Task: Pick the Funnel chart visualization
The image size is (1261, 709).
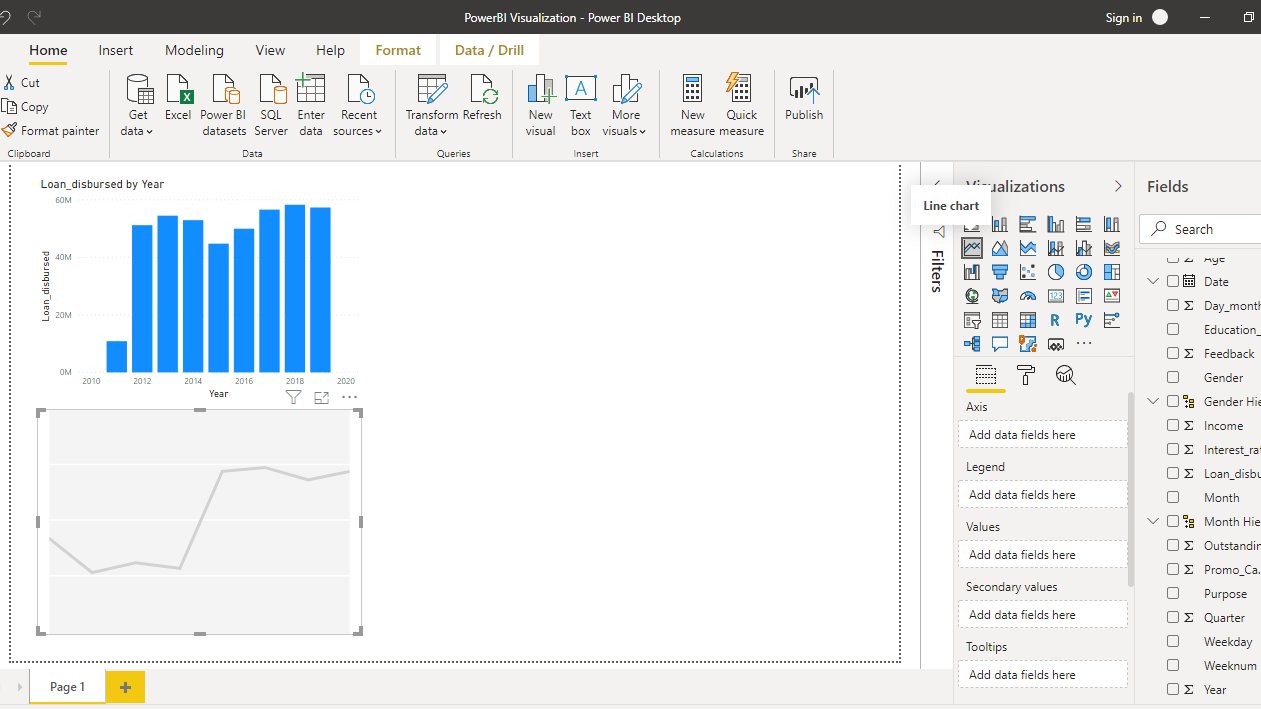Action: click(1000, 272)
